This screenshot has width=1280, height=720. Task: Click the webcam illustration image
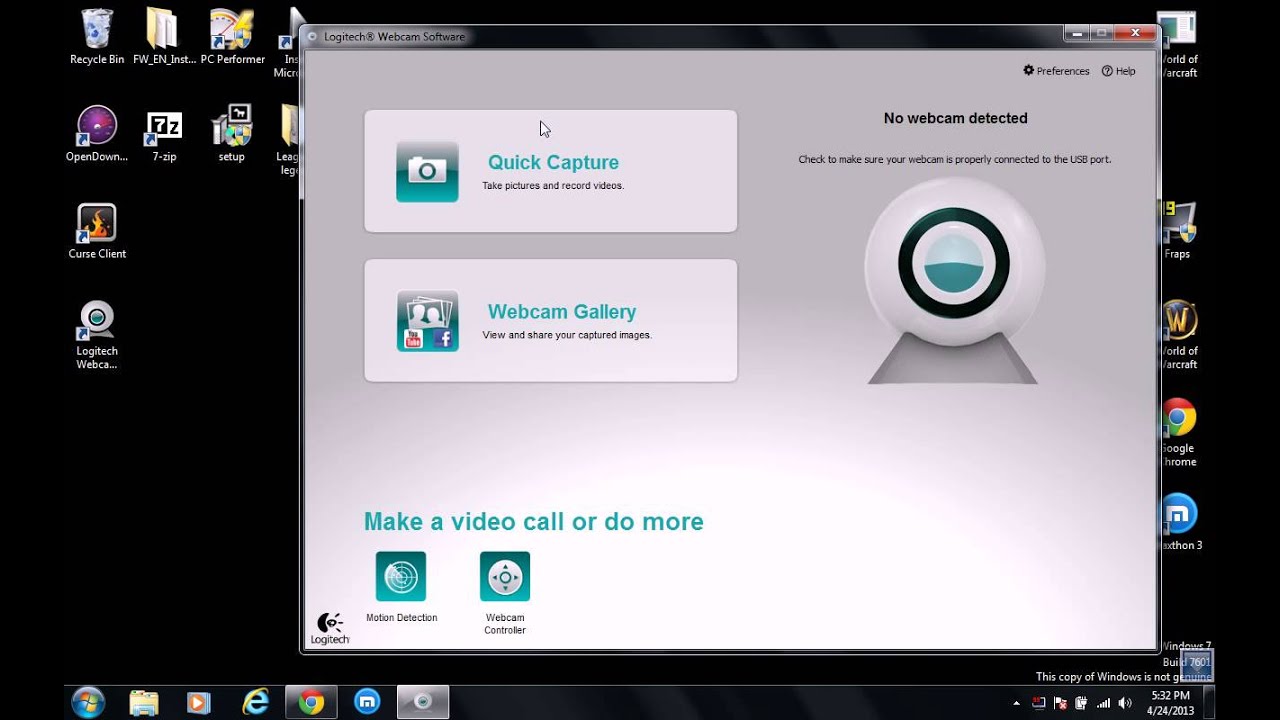pyautogui.click(x=953, y=282)
